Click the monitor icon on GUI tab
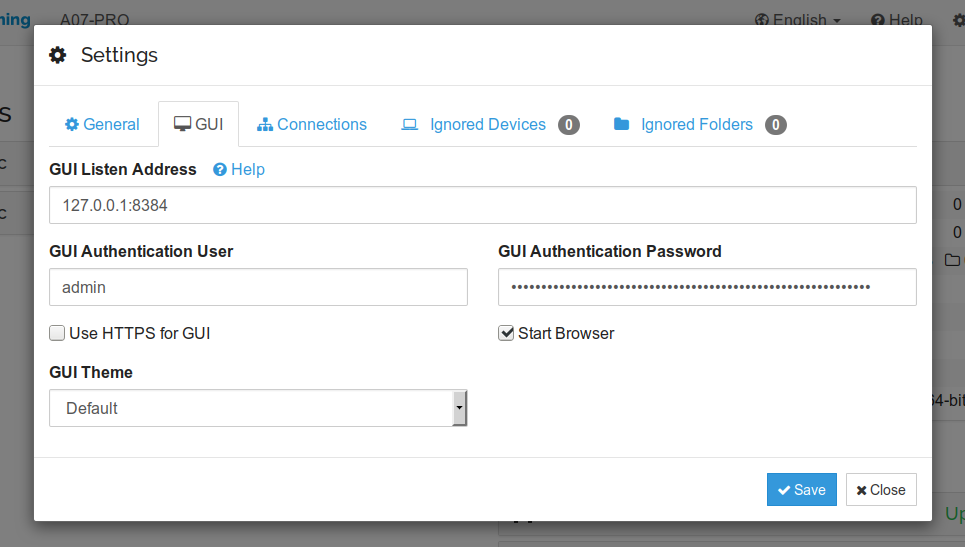 tap(182, 125)
